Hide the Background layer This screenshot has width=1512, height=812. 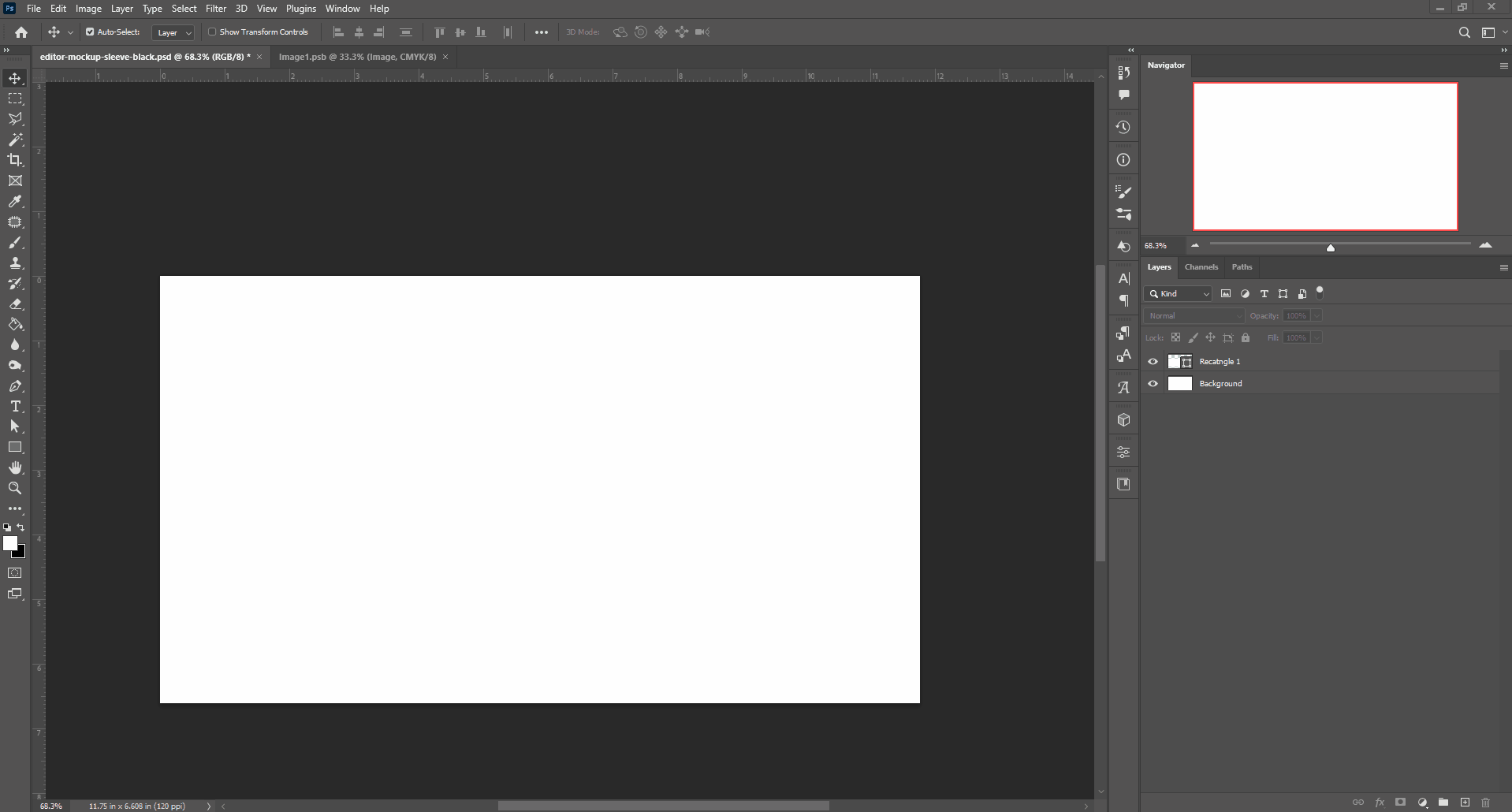pyautogui.click(x=1153, y=383)
